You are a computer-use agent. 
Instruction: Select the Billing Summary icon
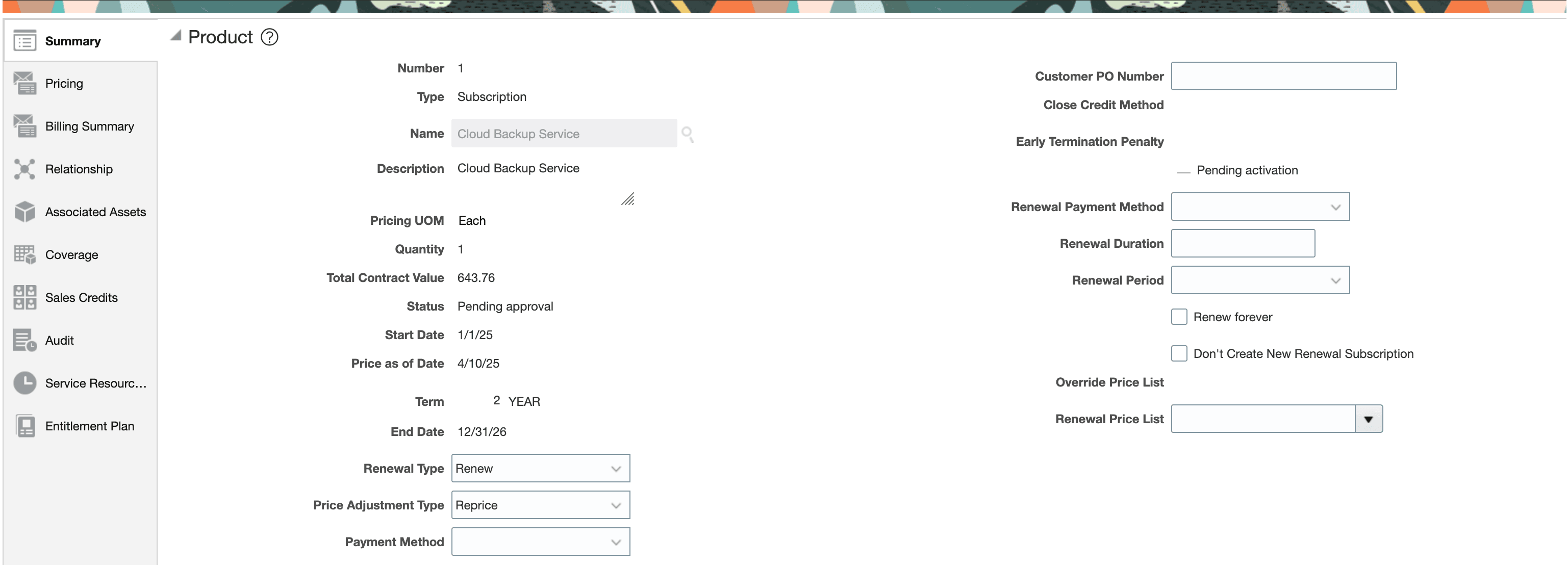click(24, 126)
